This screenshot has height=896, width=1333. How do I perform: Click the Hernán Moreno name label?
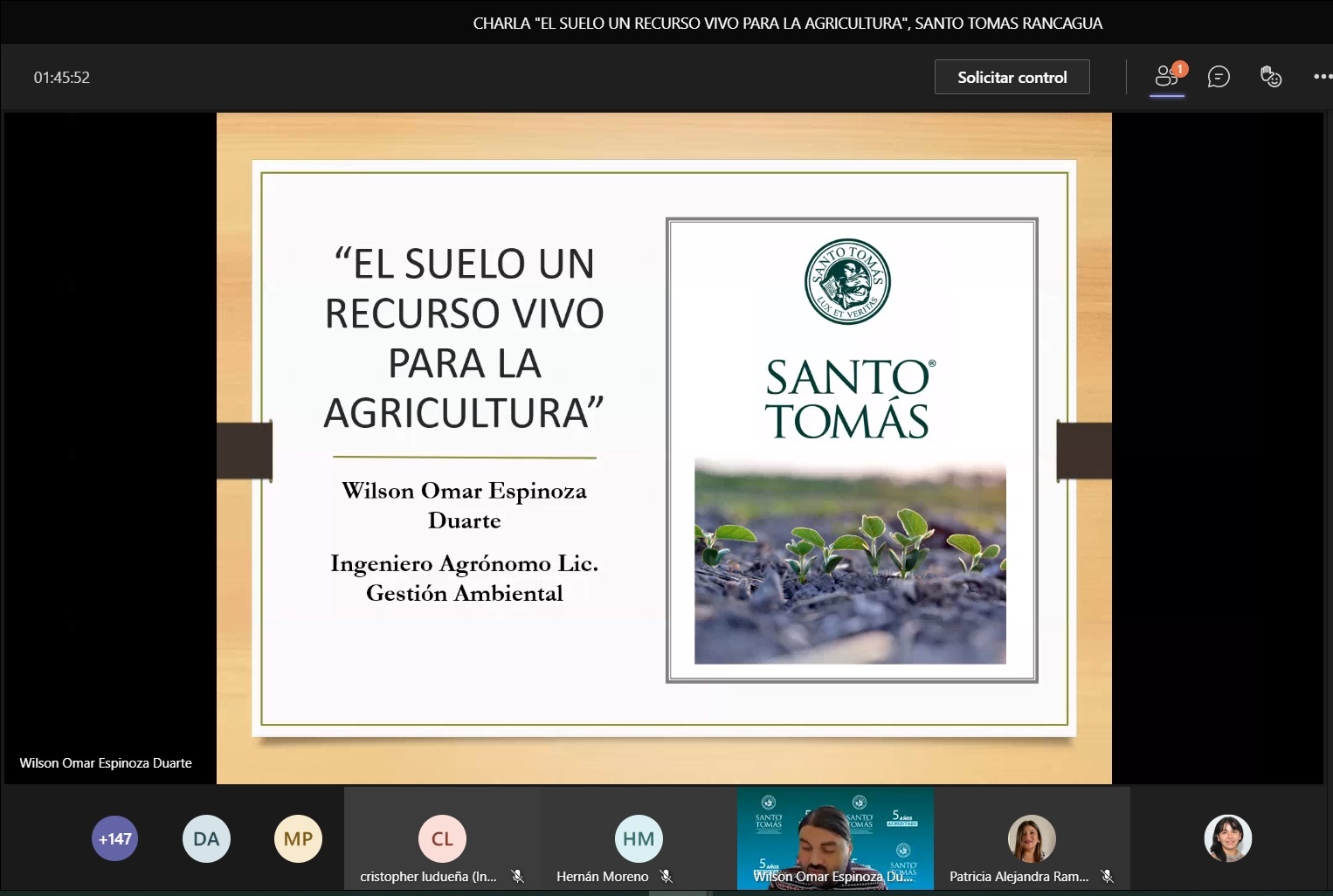(x=603, y=876)
